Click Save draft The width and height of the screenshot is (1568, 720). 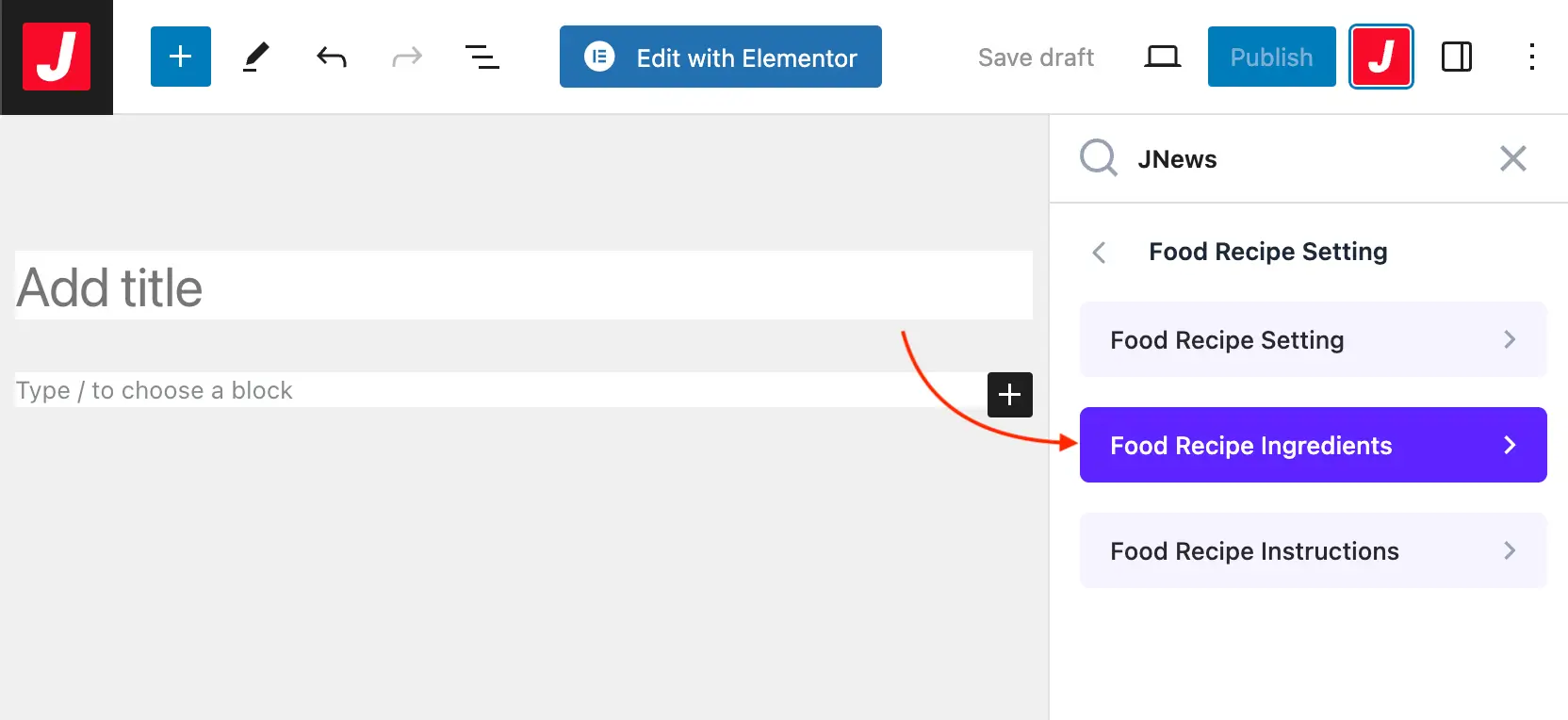click(x=1036, y=57)
